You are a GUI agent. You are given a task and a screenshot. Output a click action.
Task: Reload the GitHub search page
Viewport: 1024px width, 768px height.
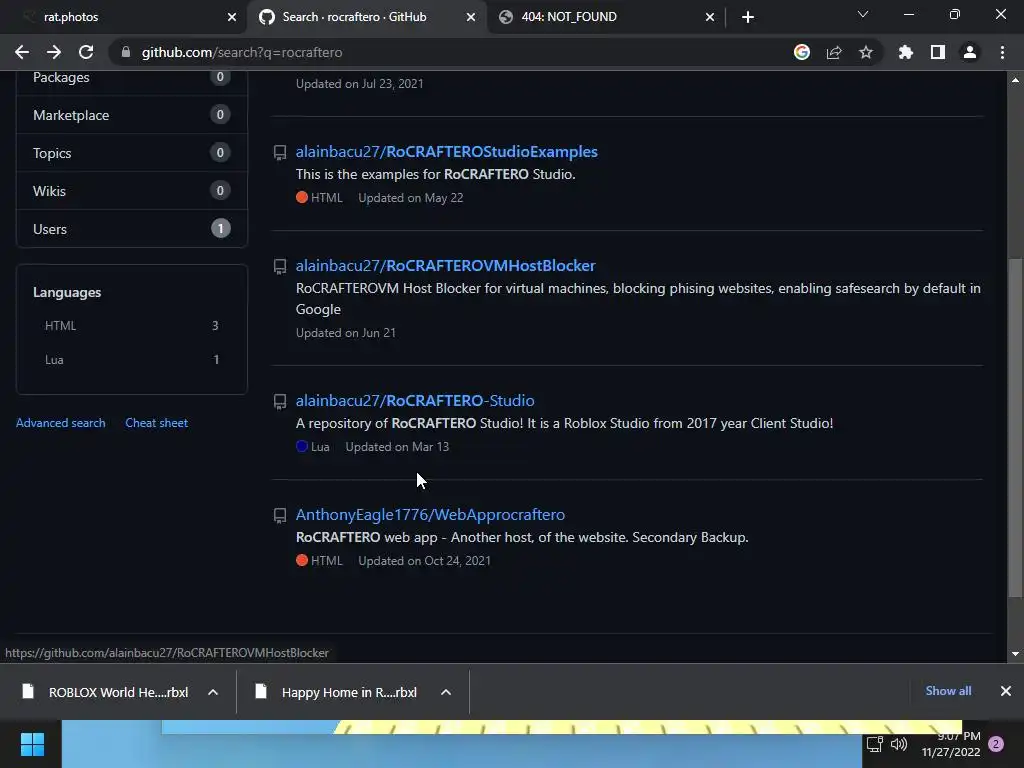click(x=86, y=52)
